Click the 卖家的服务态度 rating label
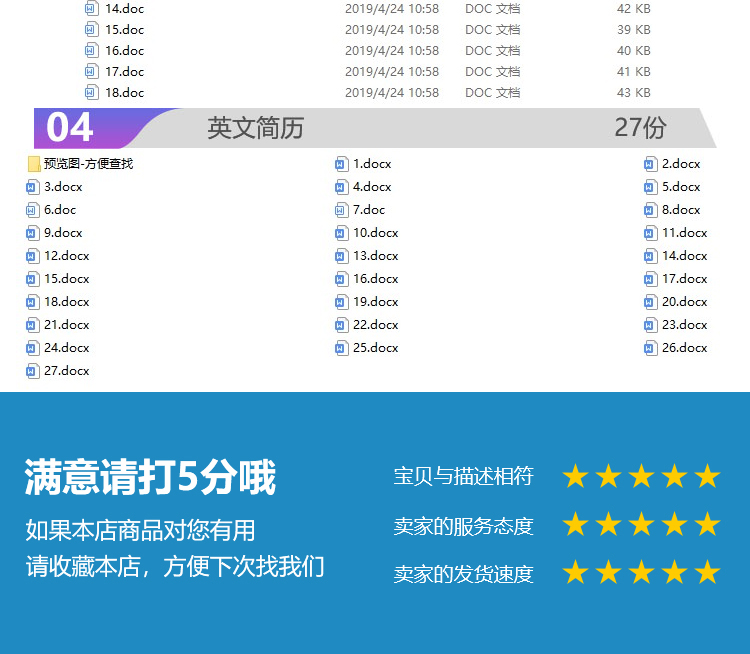This screenshot has height=654, width=750. (463, 526)
